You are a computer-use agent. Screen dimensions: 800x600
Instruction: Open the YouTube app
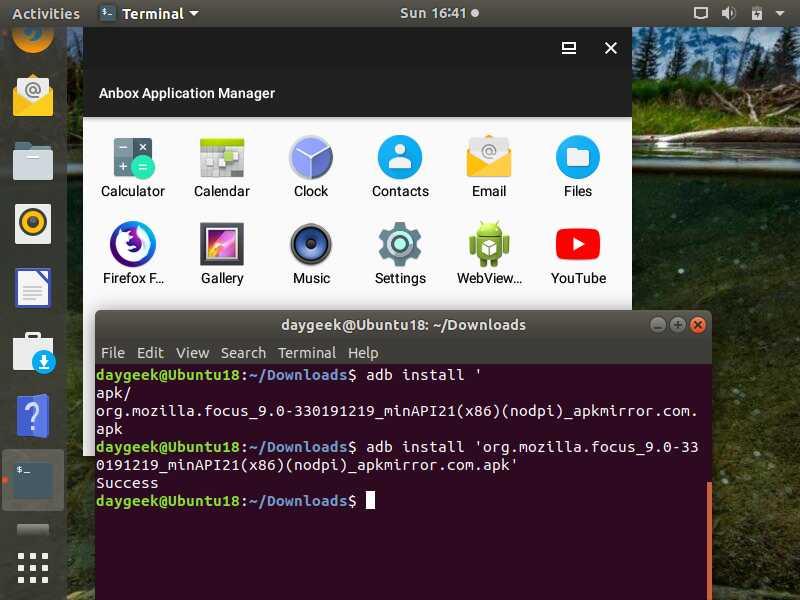pos(577,247)
